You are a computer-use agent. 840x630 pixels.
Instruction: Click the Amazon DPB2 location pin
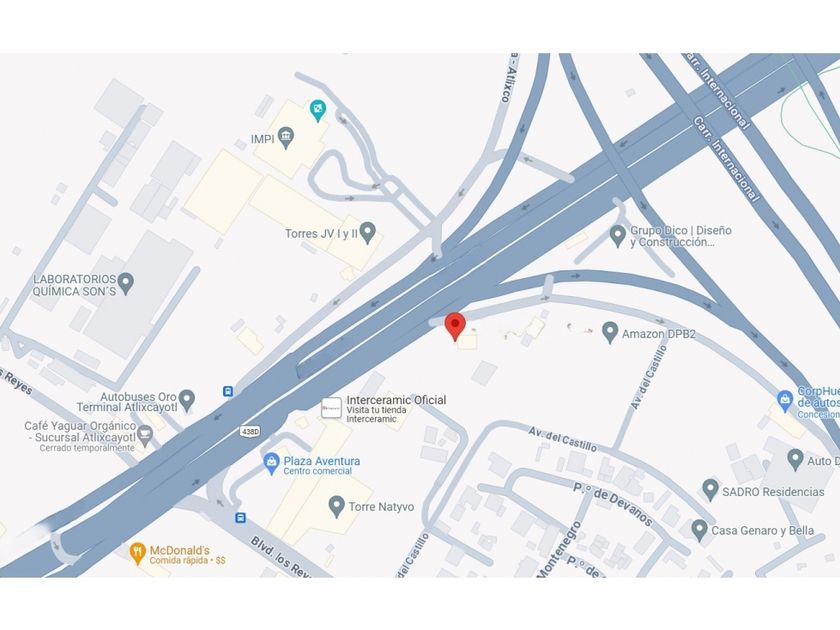click(609, 332)
